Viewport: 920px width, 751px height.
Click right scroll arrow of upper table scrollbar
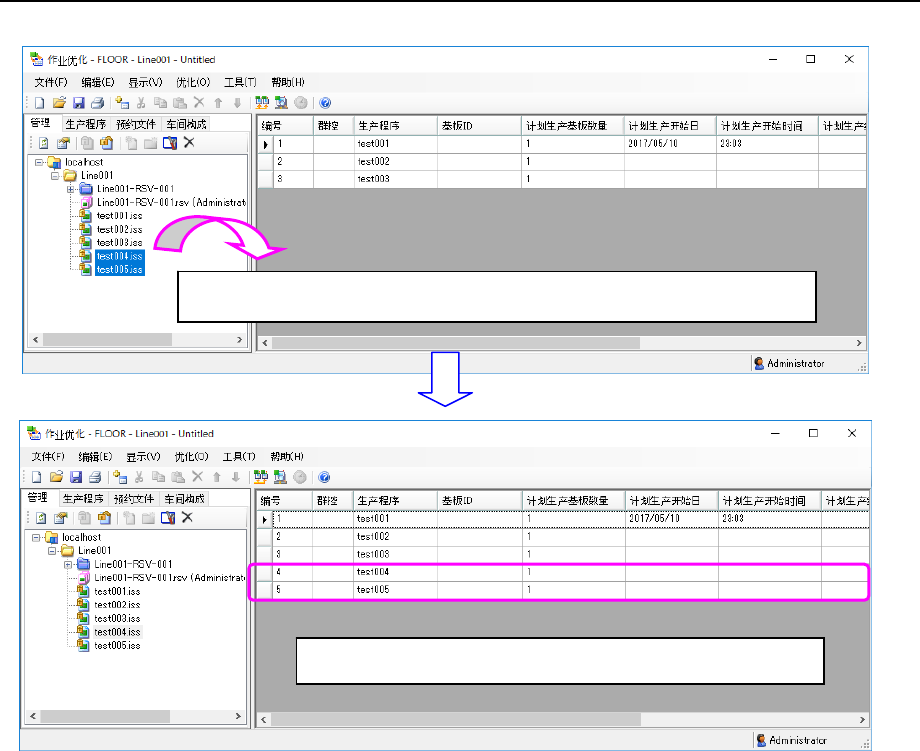pos(859,343)
